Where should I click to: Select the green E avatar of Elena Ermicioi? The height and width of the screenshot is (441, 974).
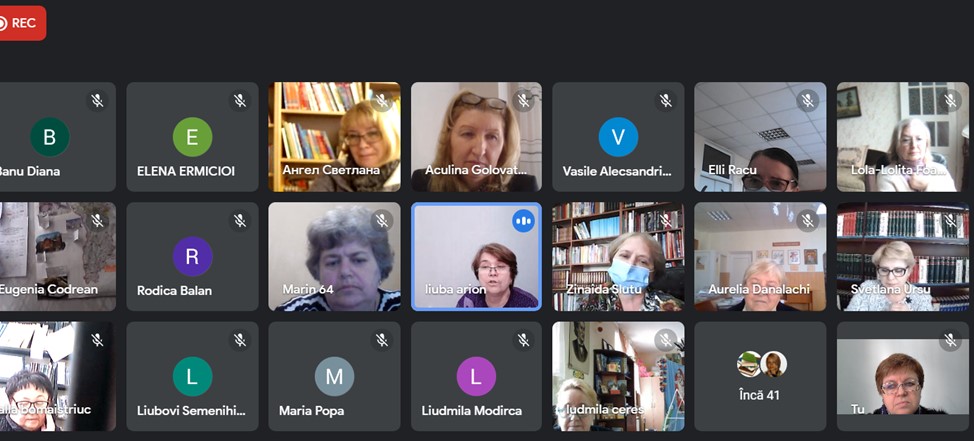click(193, 137)
